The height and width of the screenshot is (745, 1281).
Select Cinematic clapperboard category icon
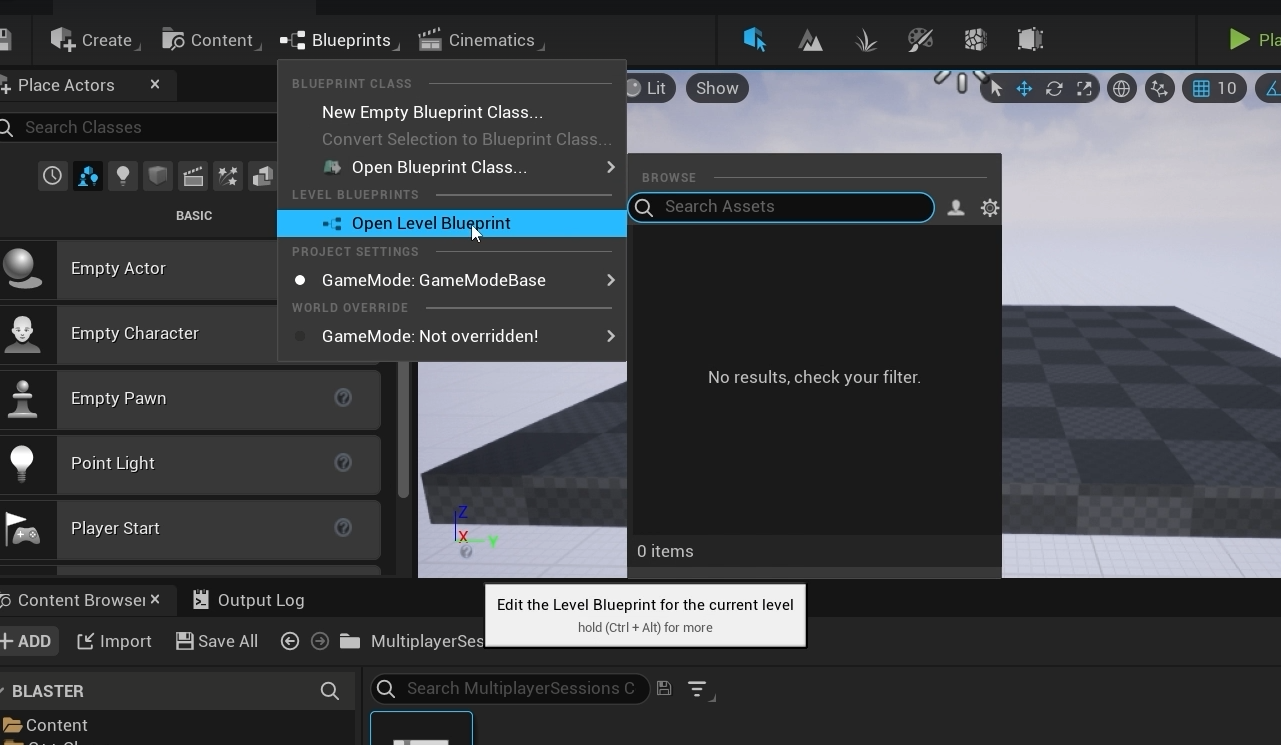point(193,176)
